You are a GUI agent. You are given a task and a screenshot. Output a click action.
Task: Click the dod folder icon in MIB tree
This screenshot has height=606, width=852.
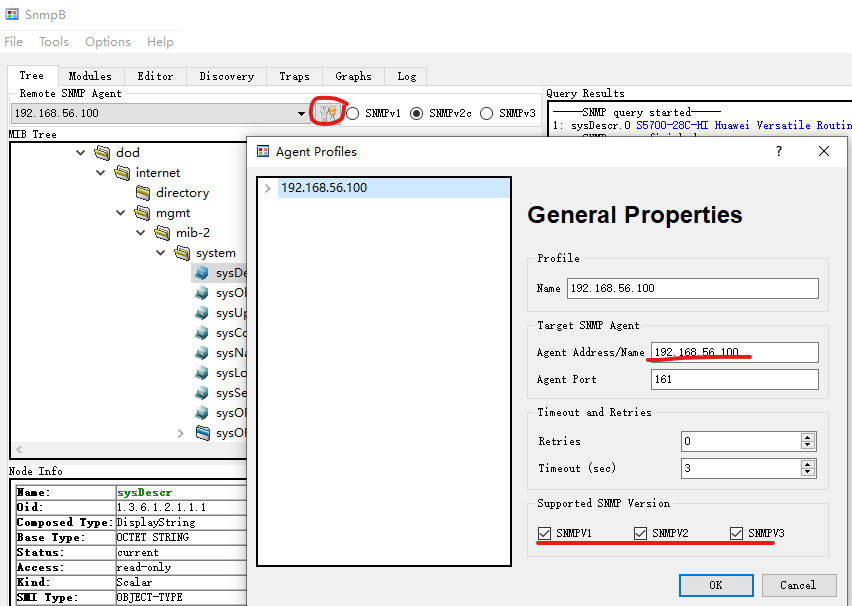(x=102, y=153)
